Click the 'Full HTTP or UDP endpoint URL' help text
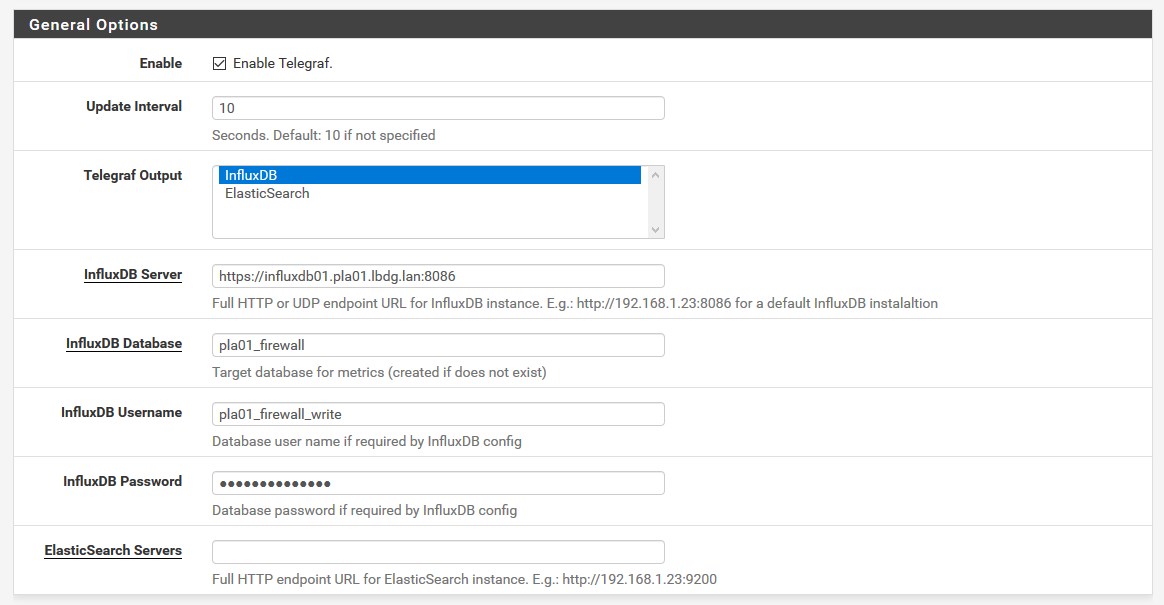 pyautogui.click(x=575, y=303)
